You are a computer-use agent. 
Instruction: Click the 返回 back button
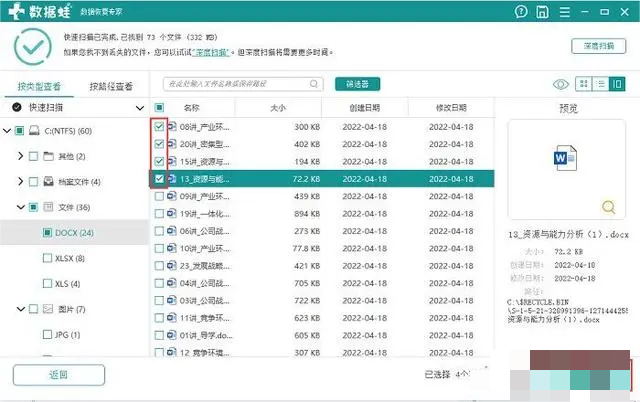point(59,375)
